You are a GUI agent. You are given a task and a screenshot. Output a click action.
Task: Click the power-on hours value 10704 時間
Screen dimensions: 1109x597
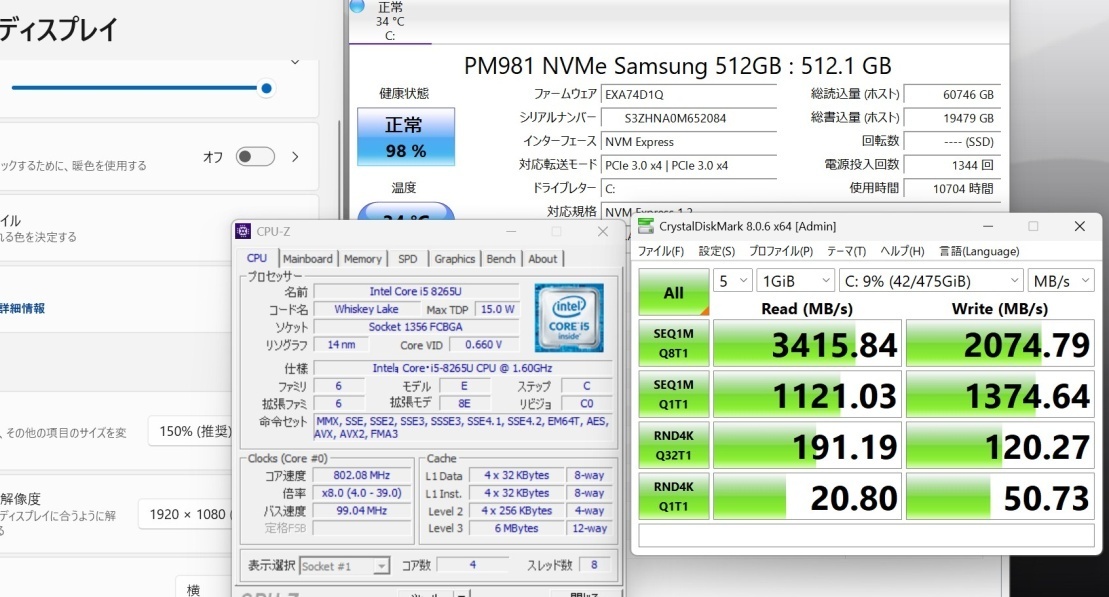(x=952, y=188)
